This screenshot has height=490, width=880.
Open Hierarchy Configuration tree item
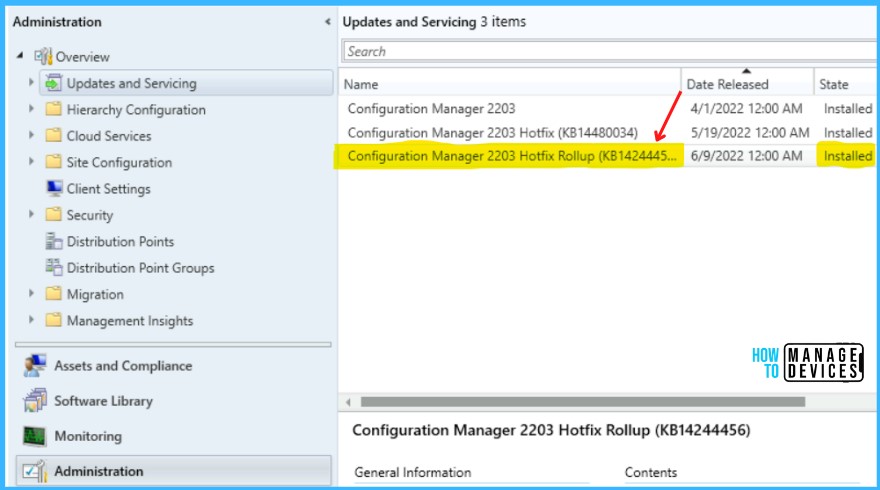[x=136, y=109]
